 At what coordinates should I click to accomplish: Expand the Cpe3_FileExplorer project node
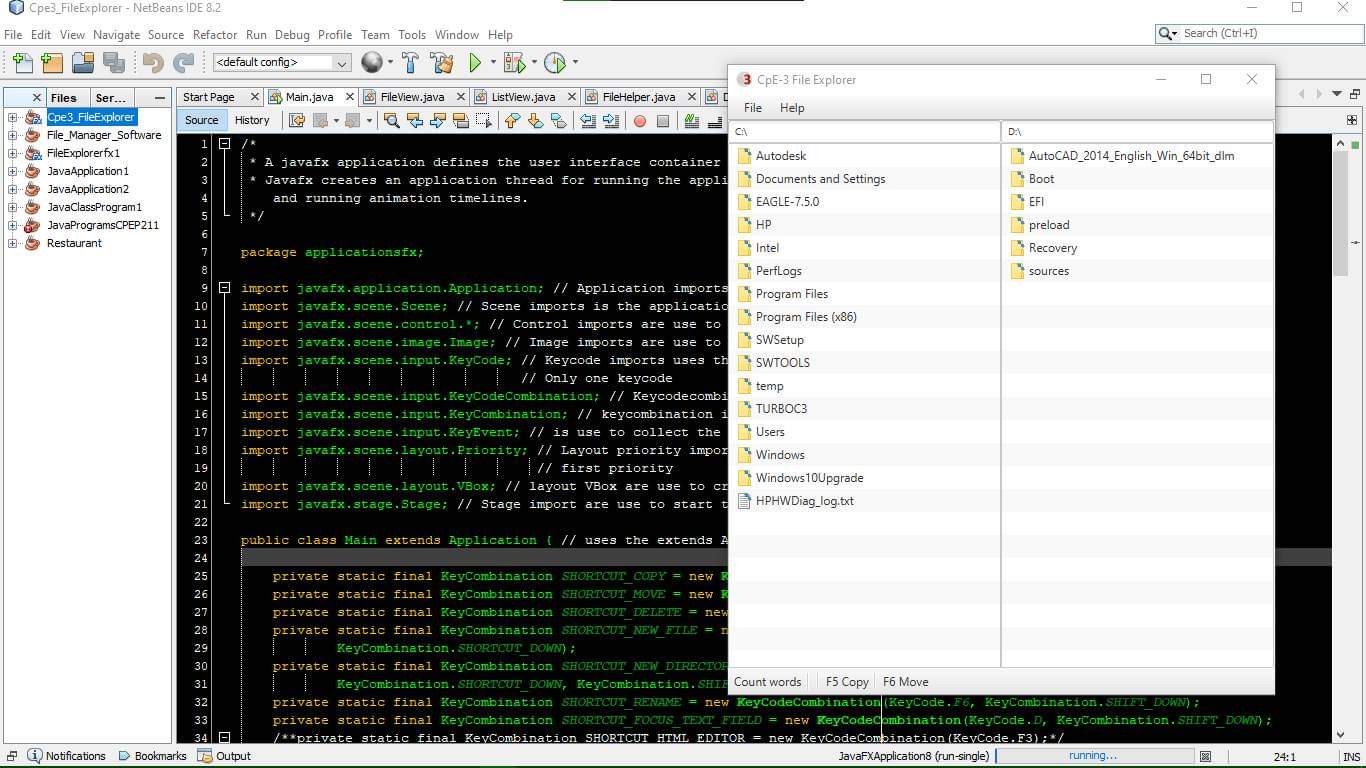point(13,117)
